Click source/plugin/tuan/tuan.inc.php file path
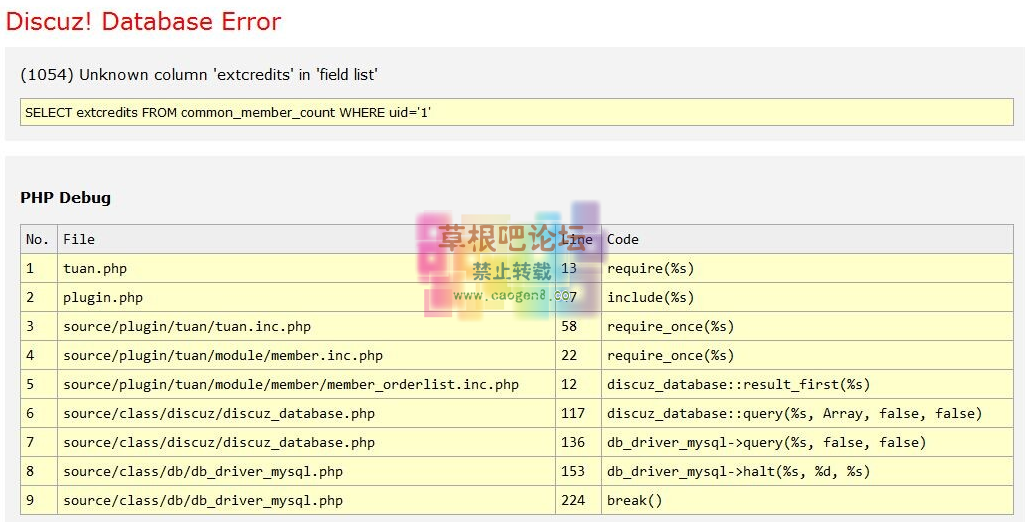This screenshot has height=522, width=1025. point(187,326)
